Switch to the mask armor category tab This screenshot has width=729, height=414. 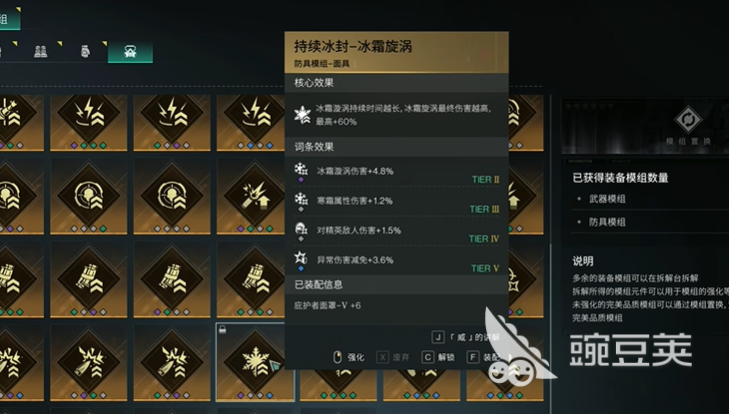click(130, 51)
